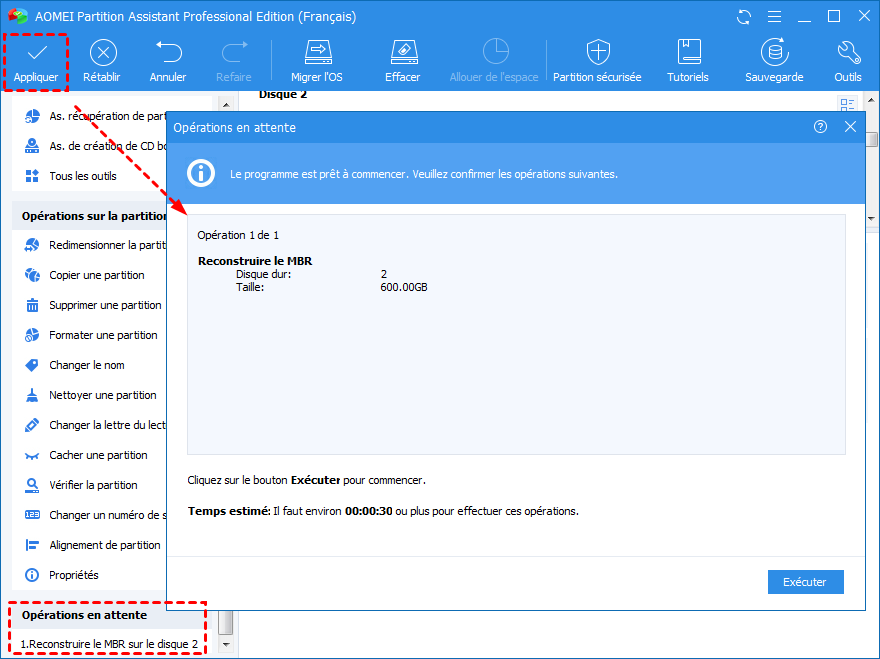Image resolution: width=880 pixels, height=659 pixels.
Task: Click the Tous les outils grid icon
Action: (x=32, y=176)
